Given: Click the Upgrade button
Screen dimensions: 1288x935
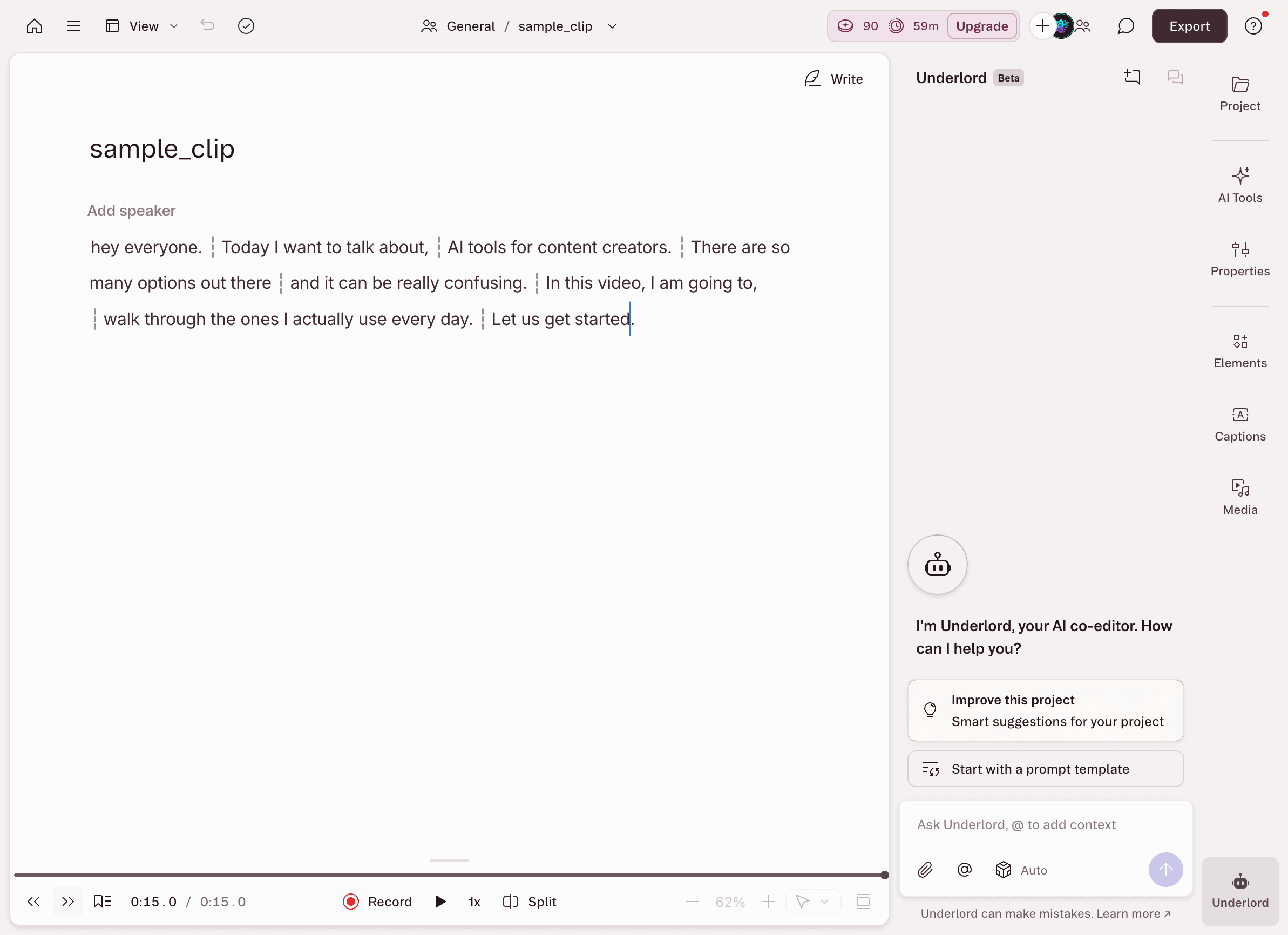Looking at the screenshot, I should [x=982, y=26].
